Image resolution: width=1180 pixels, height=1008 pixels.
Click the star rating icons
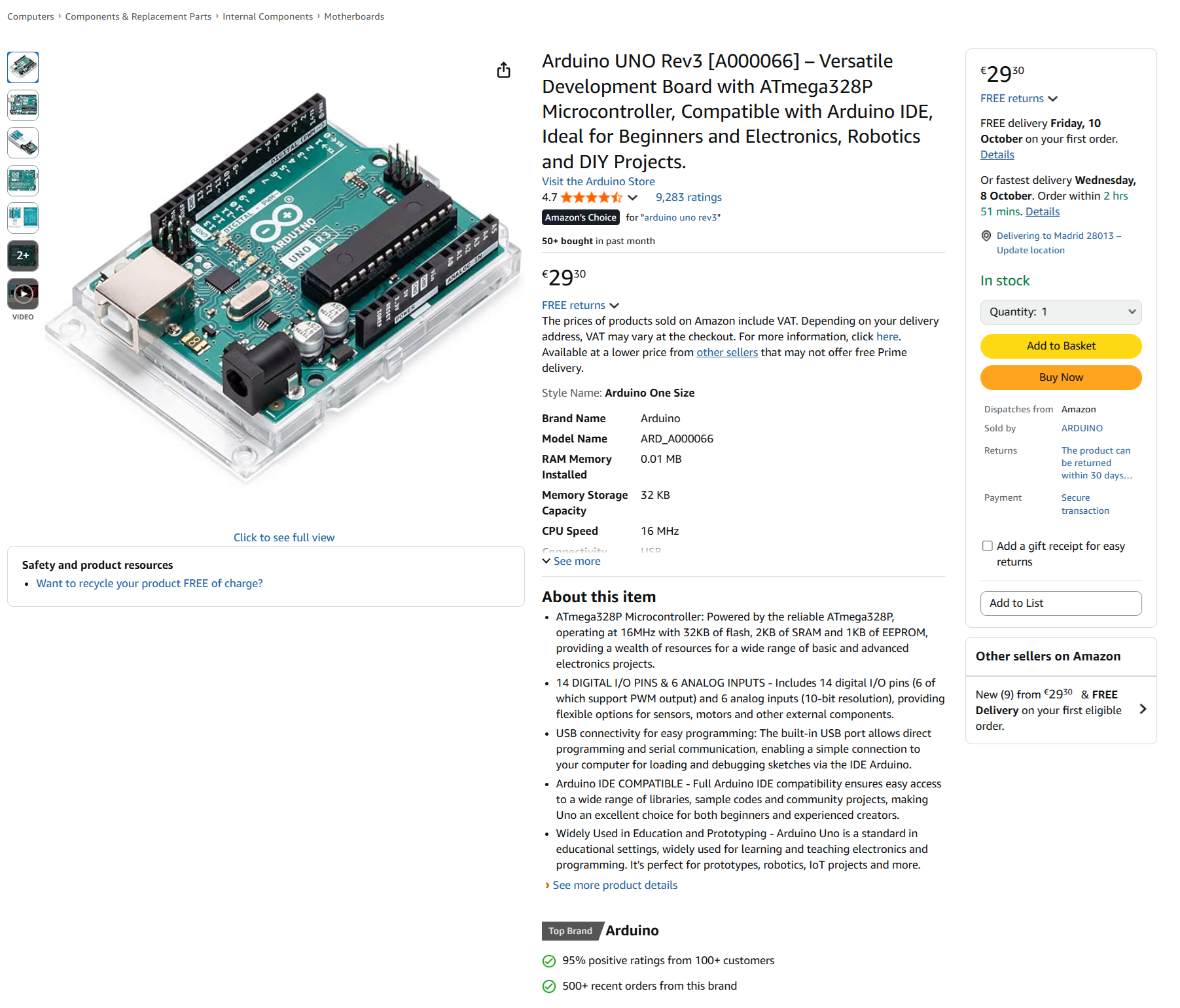point(591,198)
